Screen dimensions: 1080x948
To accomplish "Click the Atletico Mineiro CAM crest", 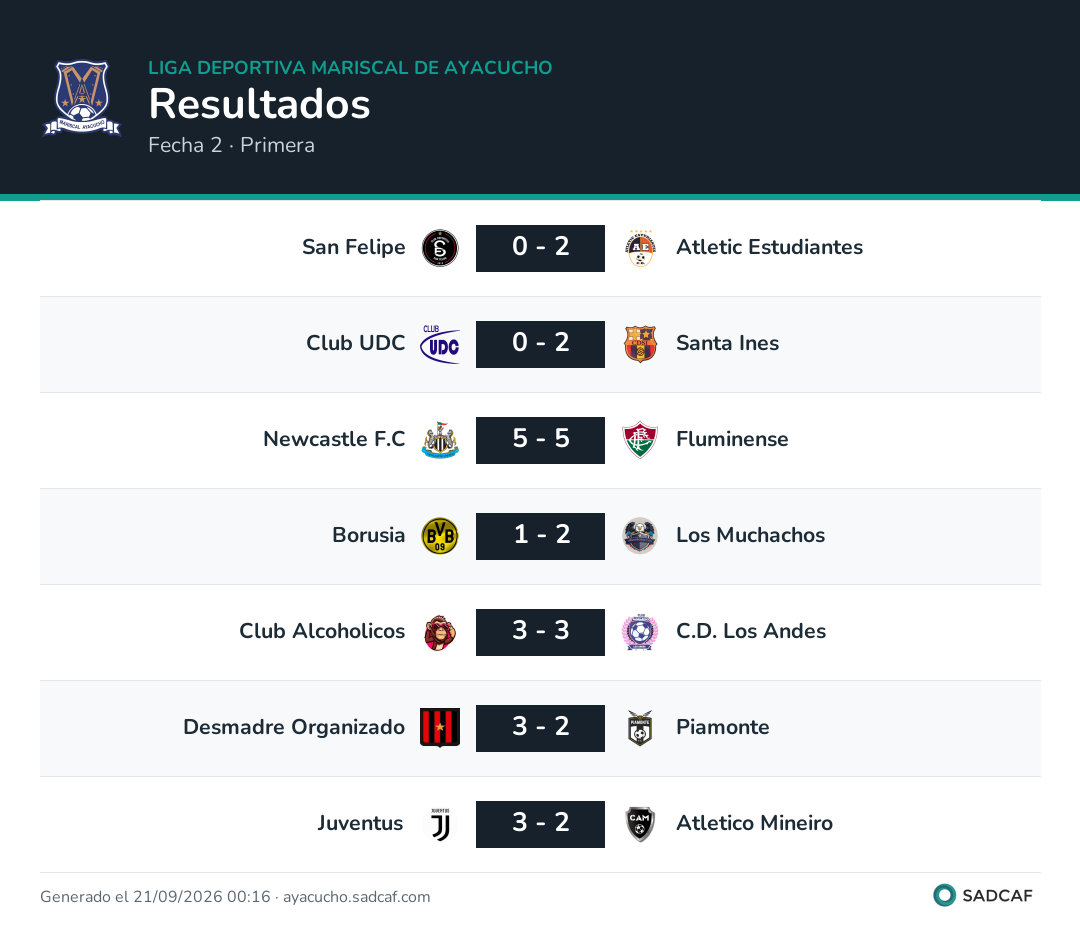I will pos(641,825).
